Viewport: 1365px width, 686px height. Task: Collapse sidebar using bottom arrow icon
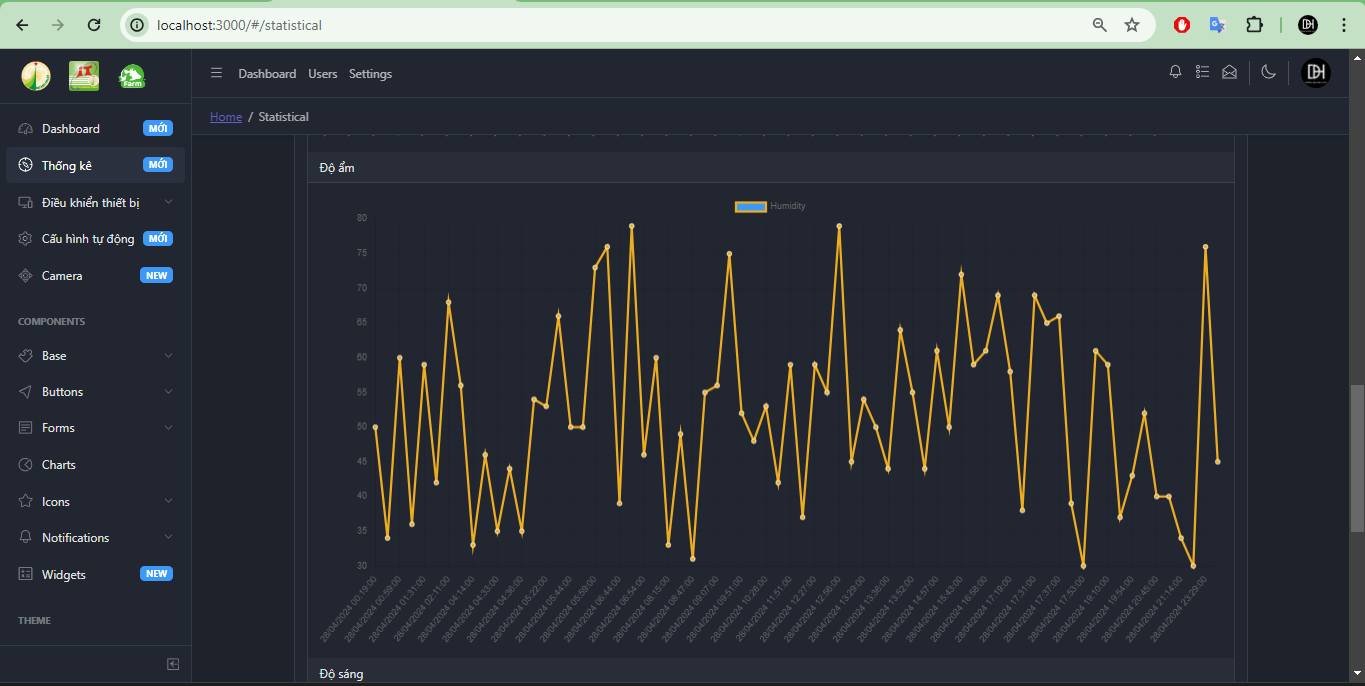tap(173, 664)
